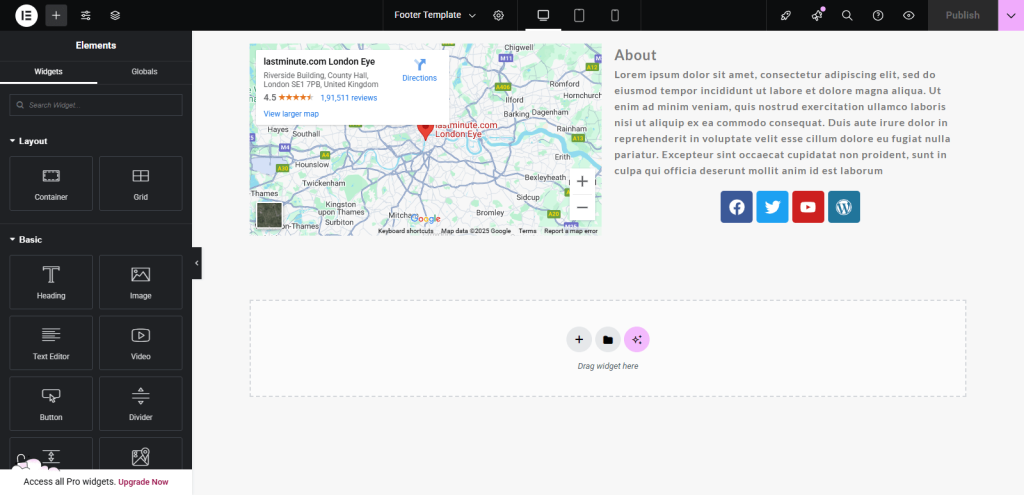The height and width of the screenshot is (495, 1024).
Task: Open the Finder search icon
Action: 847,15
